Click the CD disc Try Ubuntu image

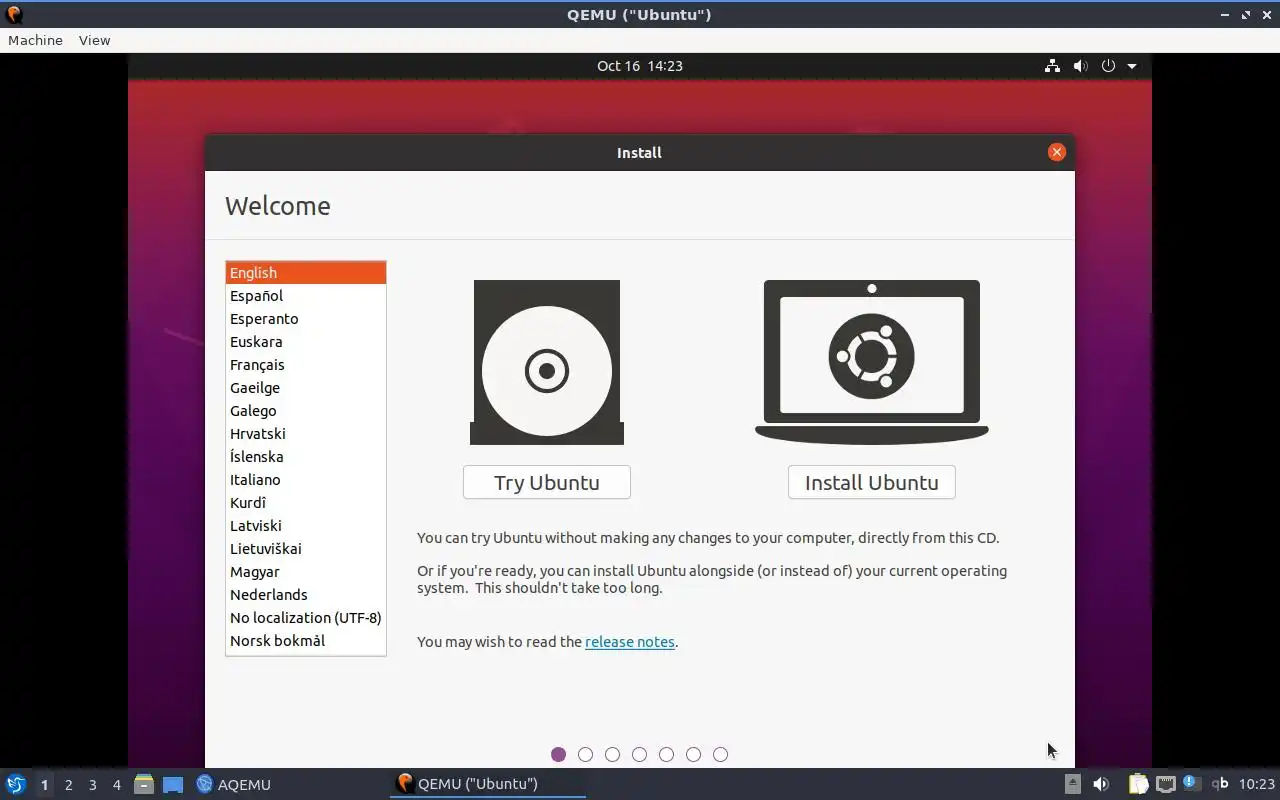point(547,362)
